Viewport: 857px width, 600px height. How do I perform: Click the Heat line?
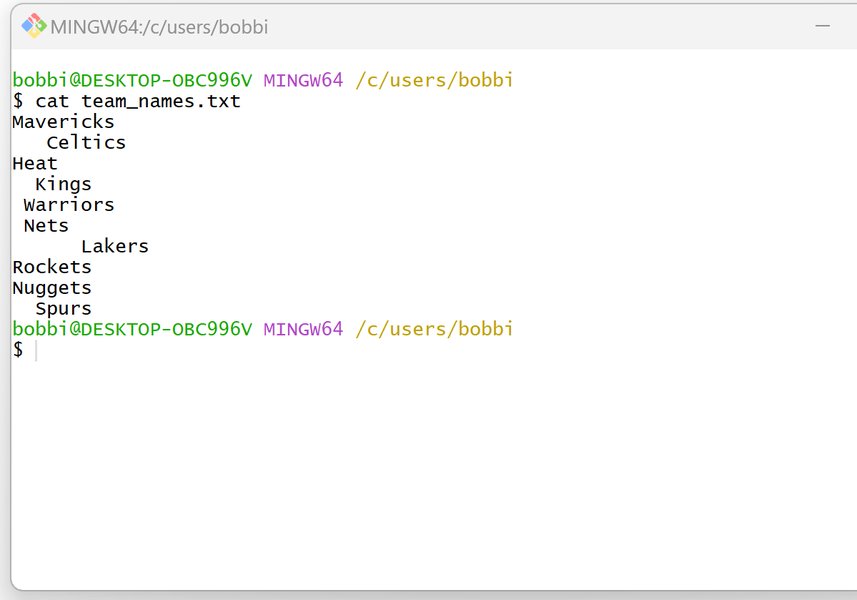tap(35, 163)
